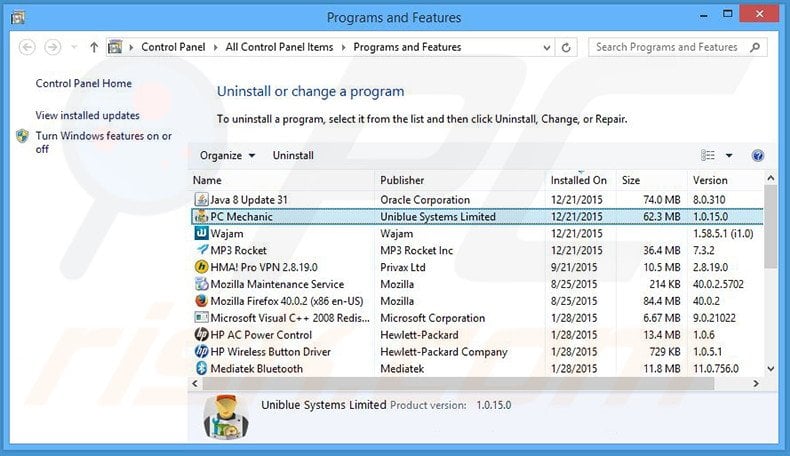Click the 9/21/2015 installed date cell

click(574, 268)
